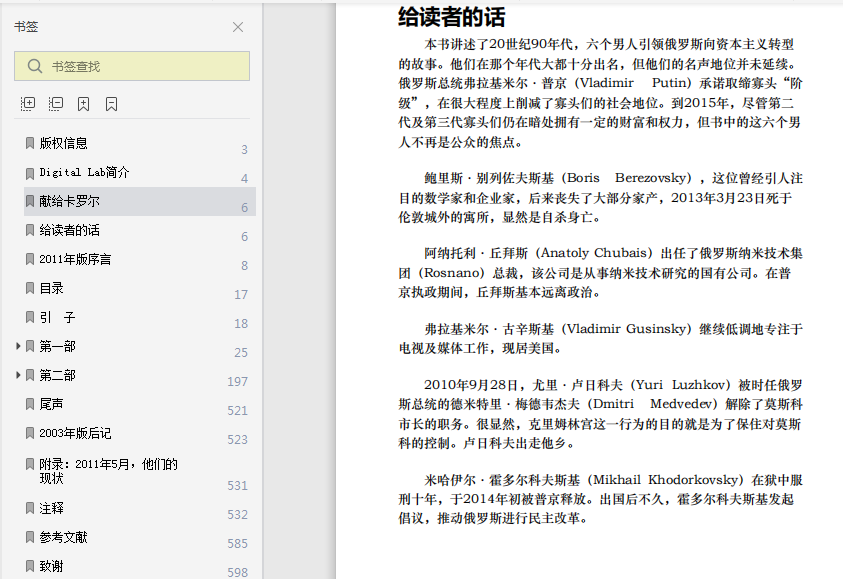Open the 参考文献 bookmark
This screenshot has width=843, height=579.
coord(63,537)
